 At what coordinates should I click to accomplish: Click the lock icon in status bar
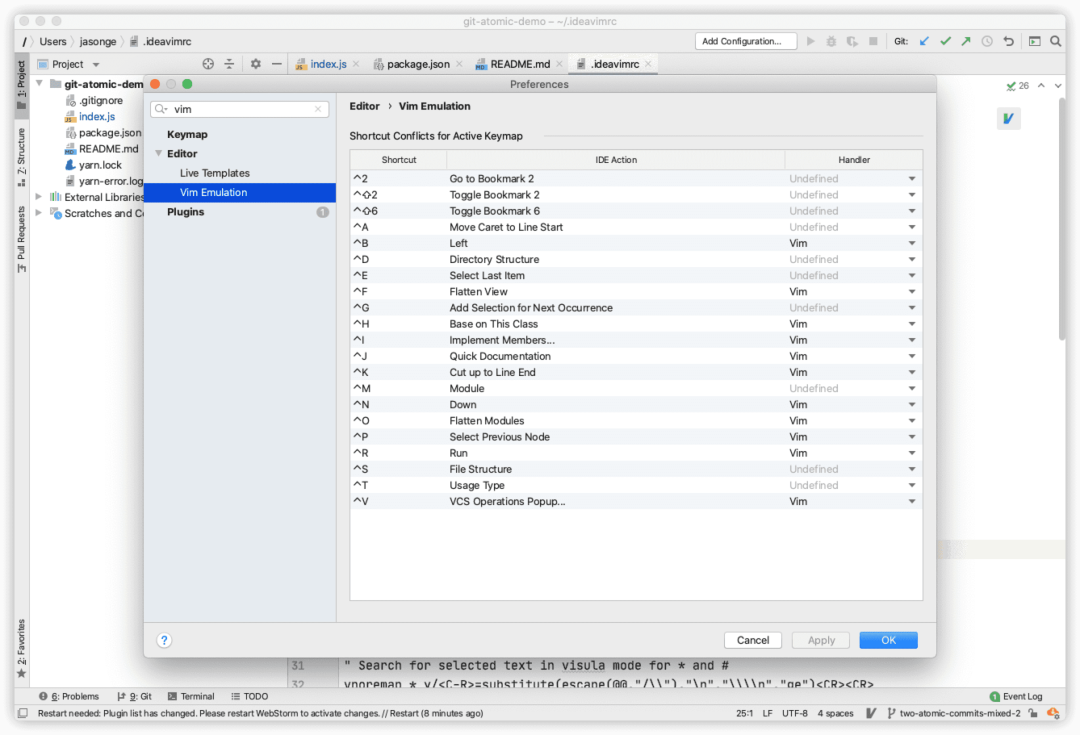tap(1033, 713)
